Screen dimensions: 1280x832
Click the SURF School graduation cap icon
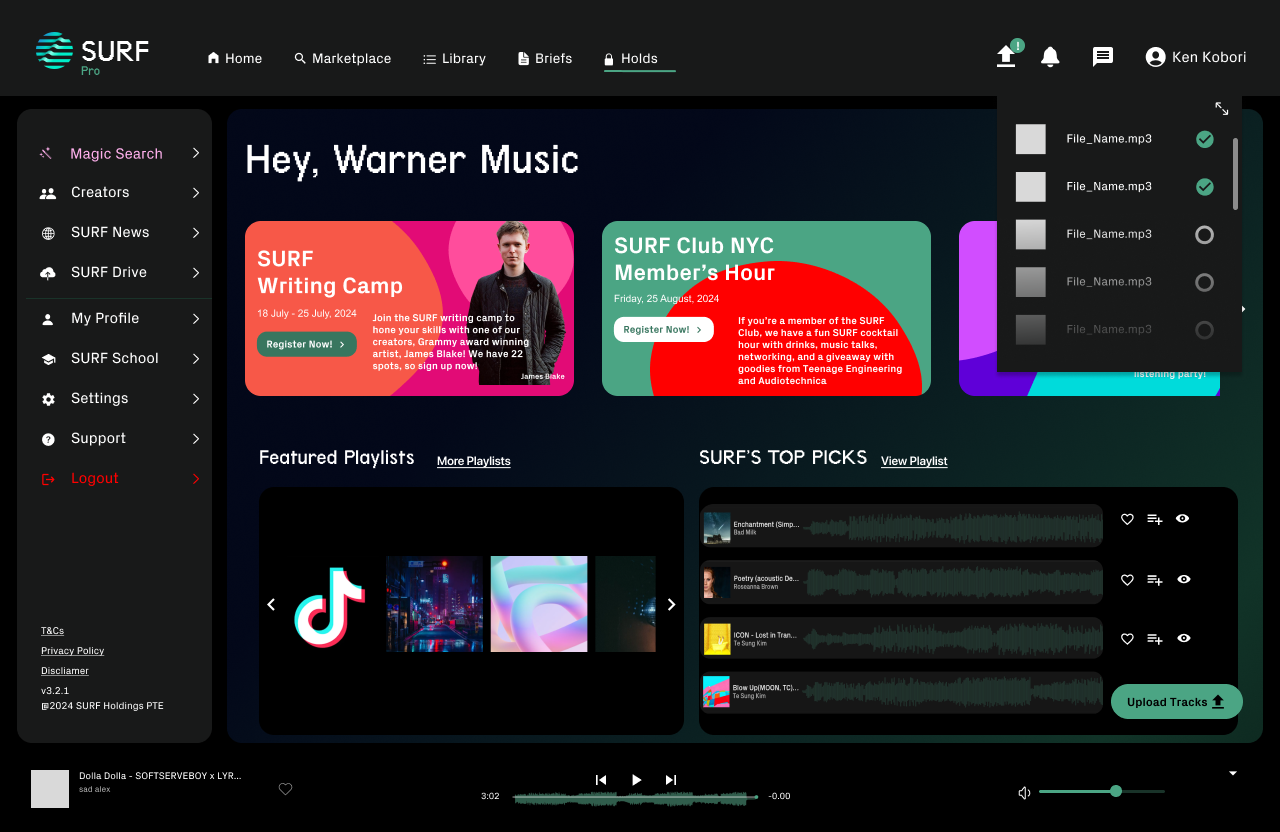[x=48, y=359]
